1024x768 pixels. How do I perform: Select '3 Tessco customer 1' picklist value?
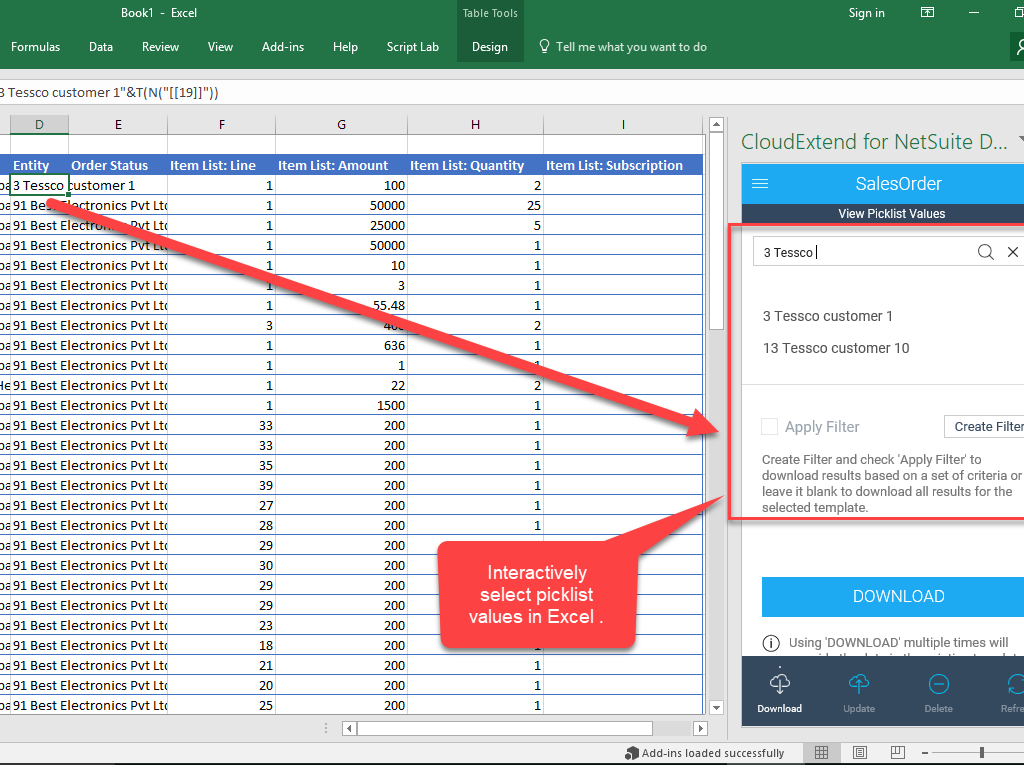pos(827,316)
